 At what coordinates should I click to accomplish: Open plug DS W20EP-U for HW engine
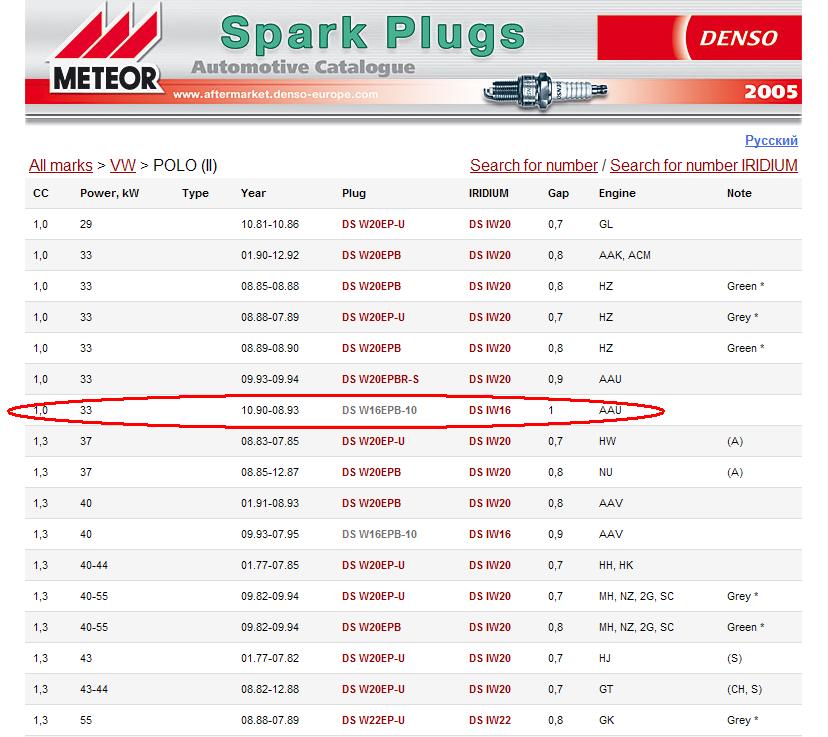(373, 441)
